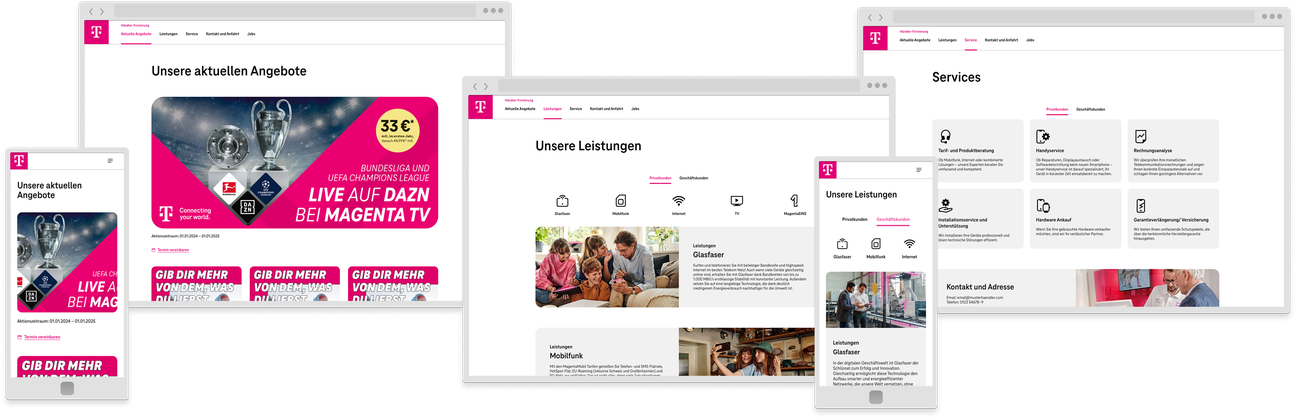
Task: Open Aktuelle Angebote tab in Angebote window
Action: [136, 34]
